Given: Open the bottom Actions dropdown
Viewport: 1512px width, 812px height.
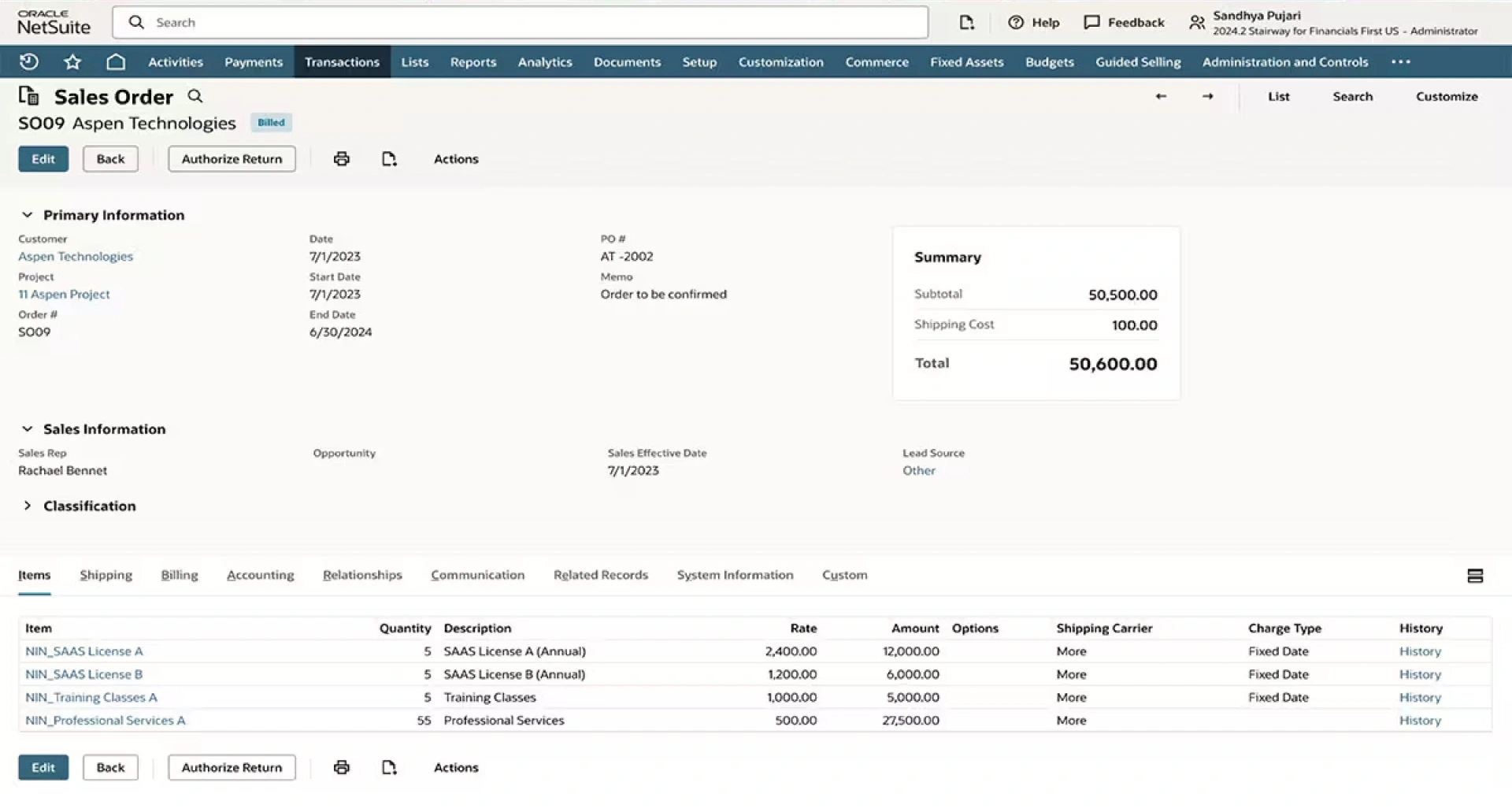Looking at the screenshot, I should 456,767.
